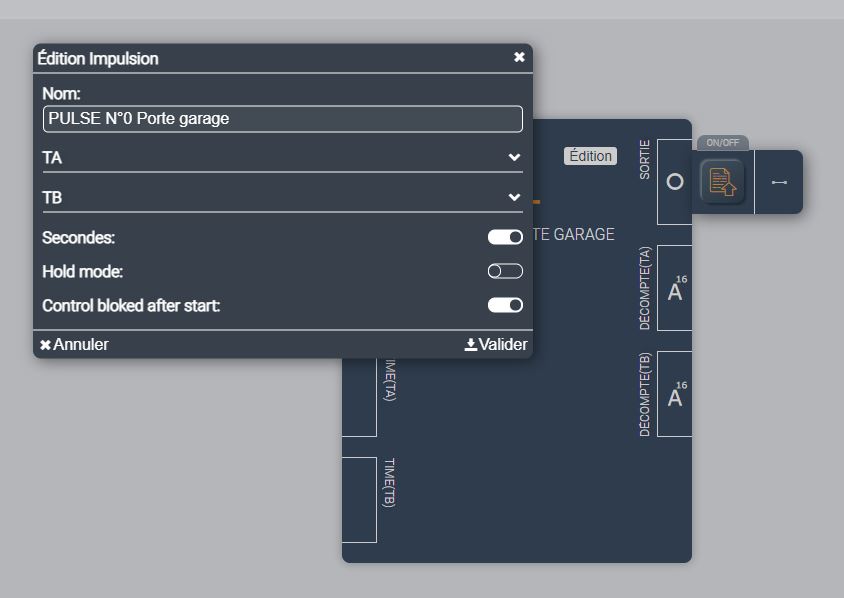Click Annuler to cancel editing

[74, 344]
